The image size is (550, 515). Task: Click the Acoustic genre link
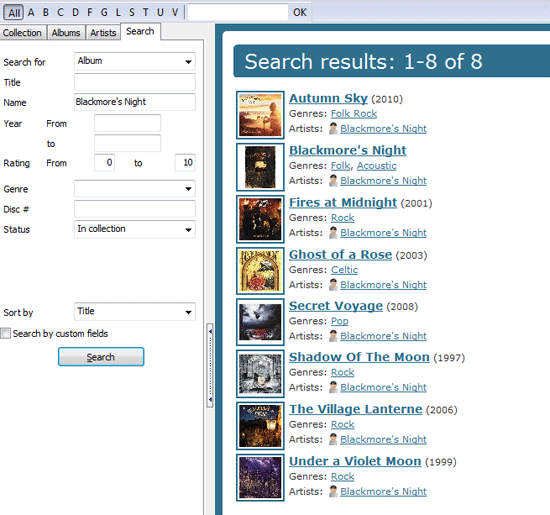point(377,166)
